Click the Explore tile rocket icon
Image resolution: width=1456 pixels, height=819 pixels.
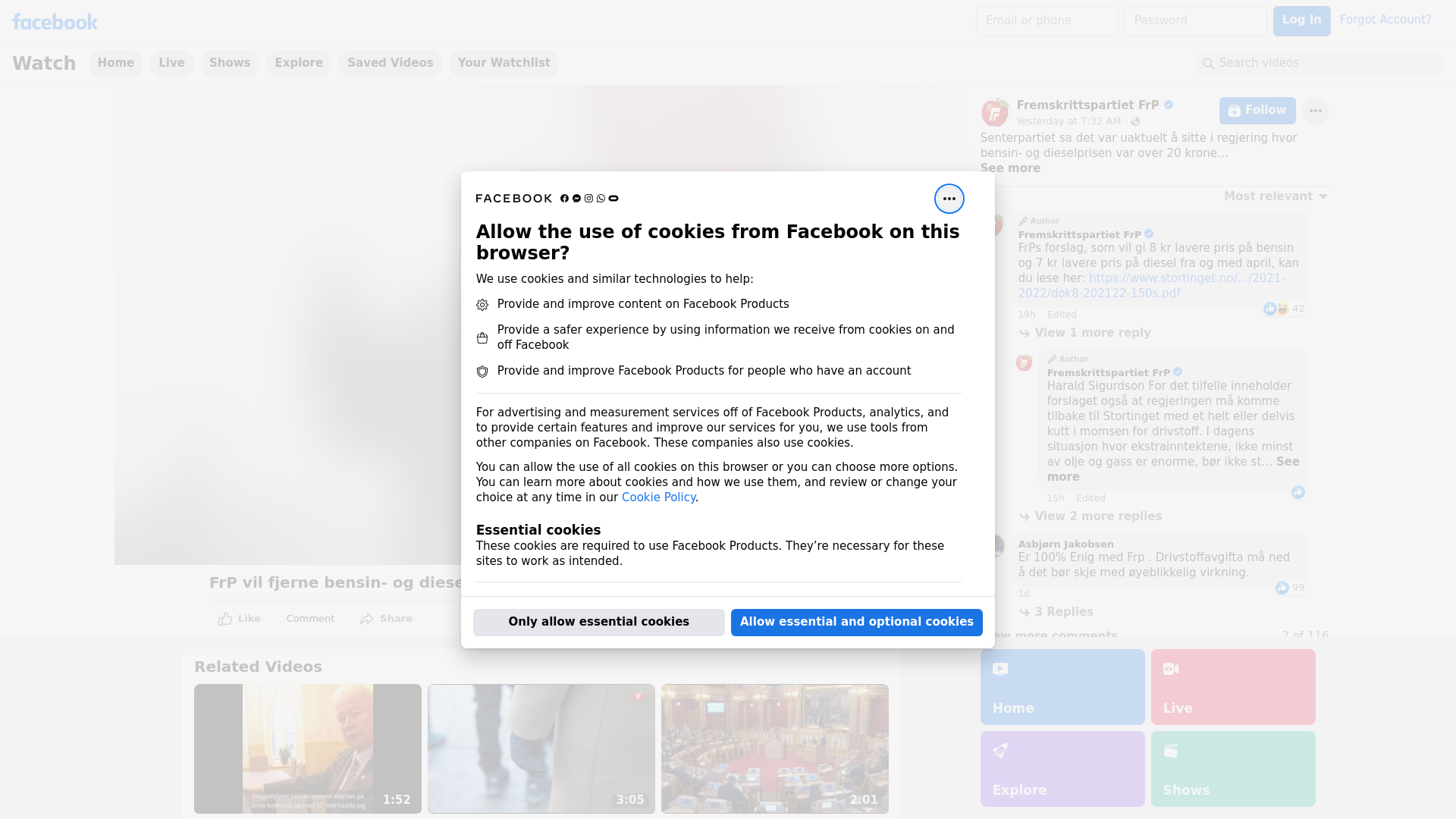pyautogui.click(x=1000, y=751)
